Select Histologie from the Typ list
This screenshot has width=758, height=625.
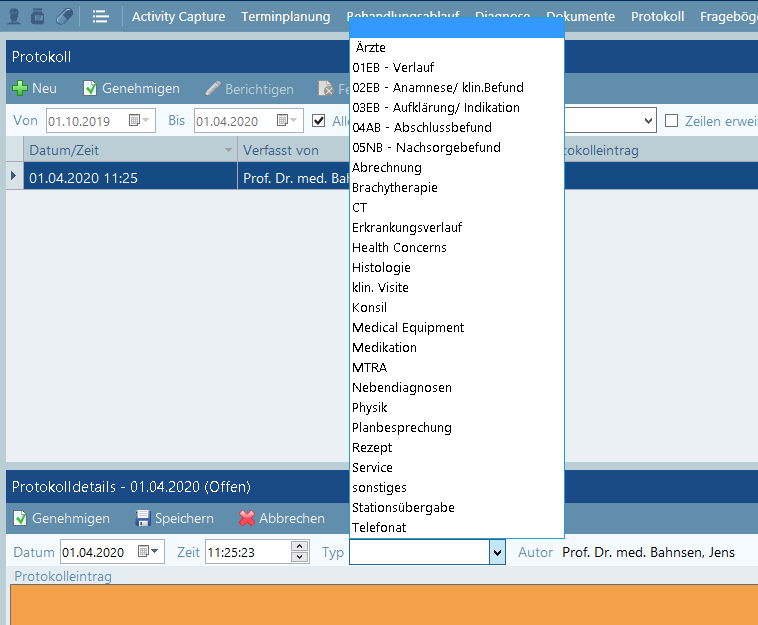coord(381,268)
